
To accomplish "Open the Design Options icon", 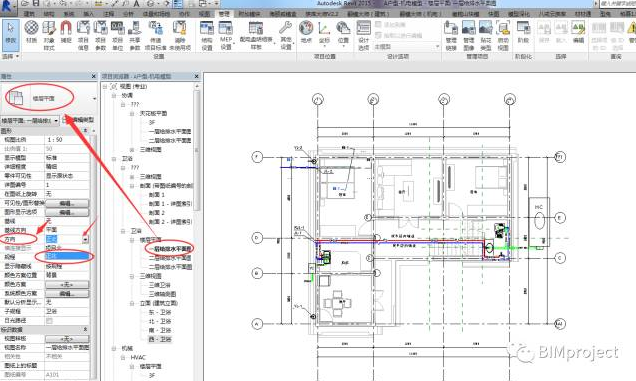I will 363,35.
